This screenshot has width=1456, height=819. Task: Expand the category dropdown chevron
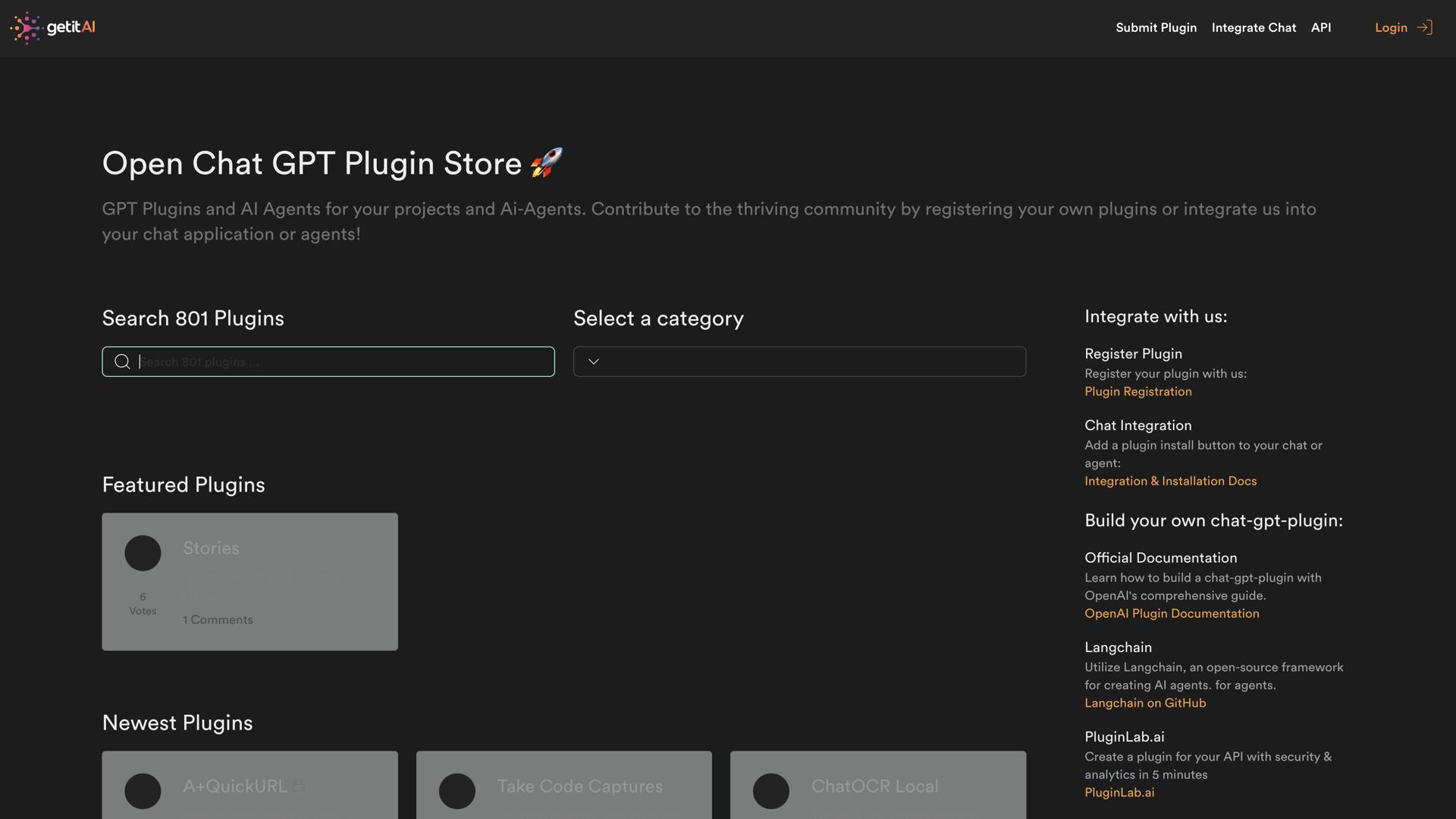[594, 362]
